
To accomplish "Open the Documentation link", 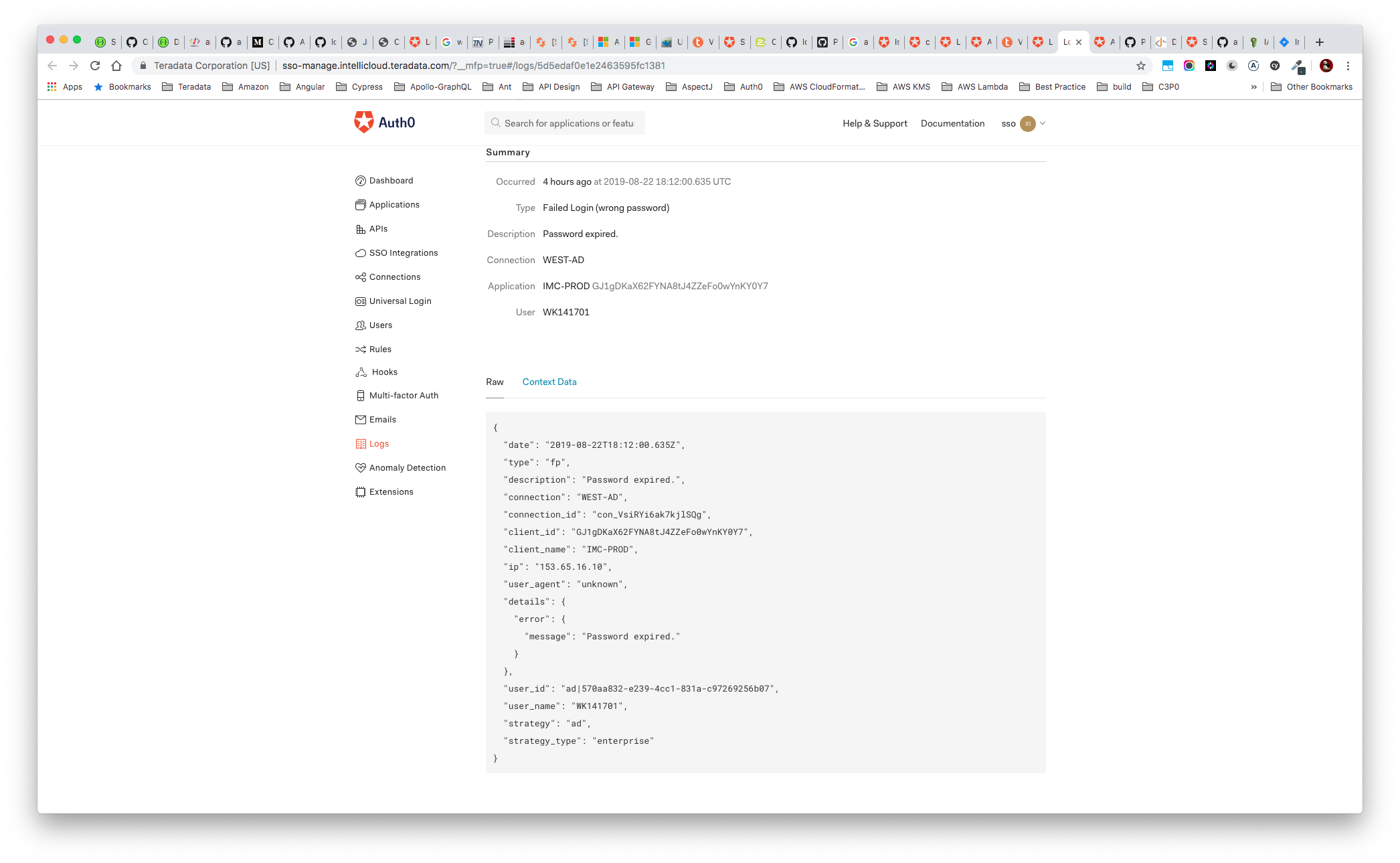I will pos(952,123).
